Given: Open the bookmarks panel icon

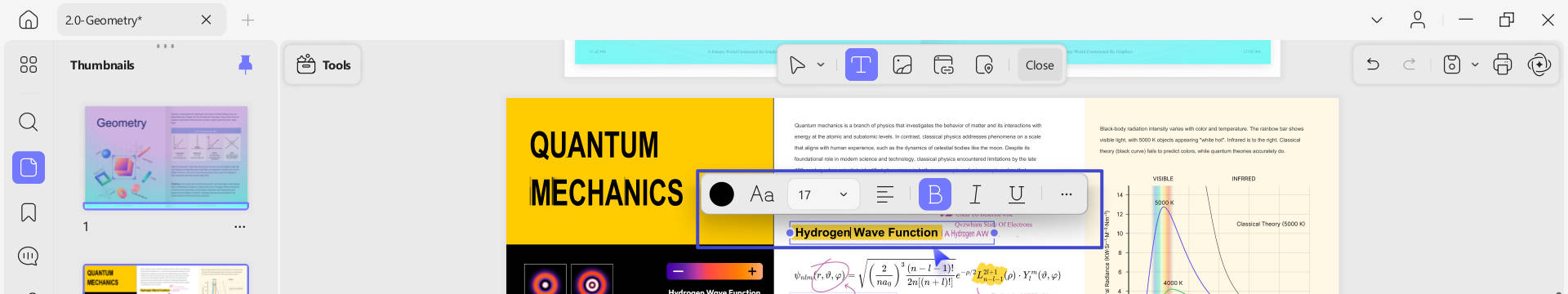Looking at the screenshot, I should pos(29,212).
